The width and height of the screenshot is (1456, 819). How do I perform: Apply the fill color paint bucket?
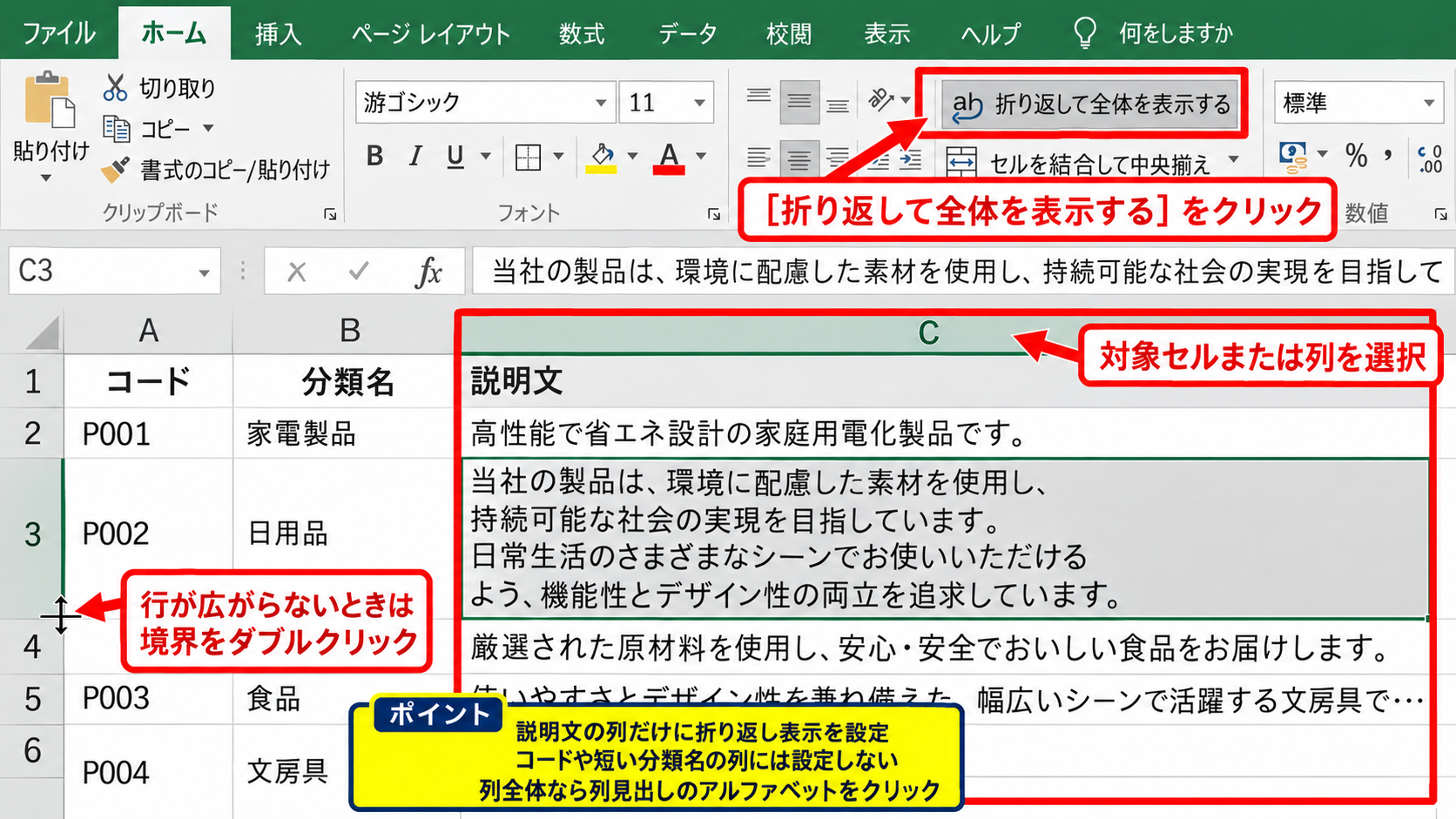(601, 158)
